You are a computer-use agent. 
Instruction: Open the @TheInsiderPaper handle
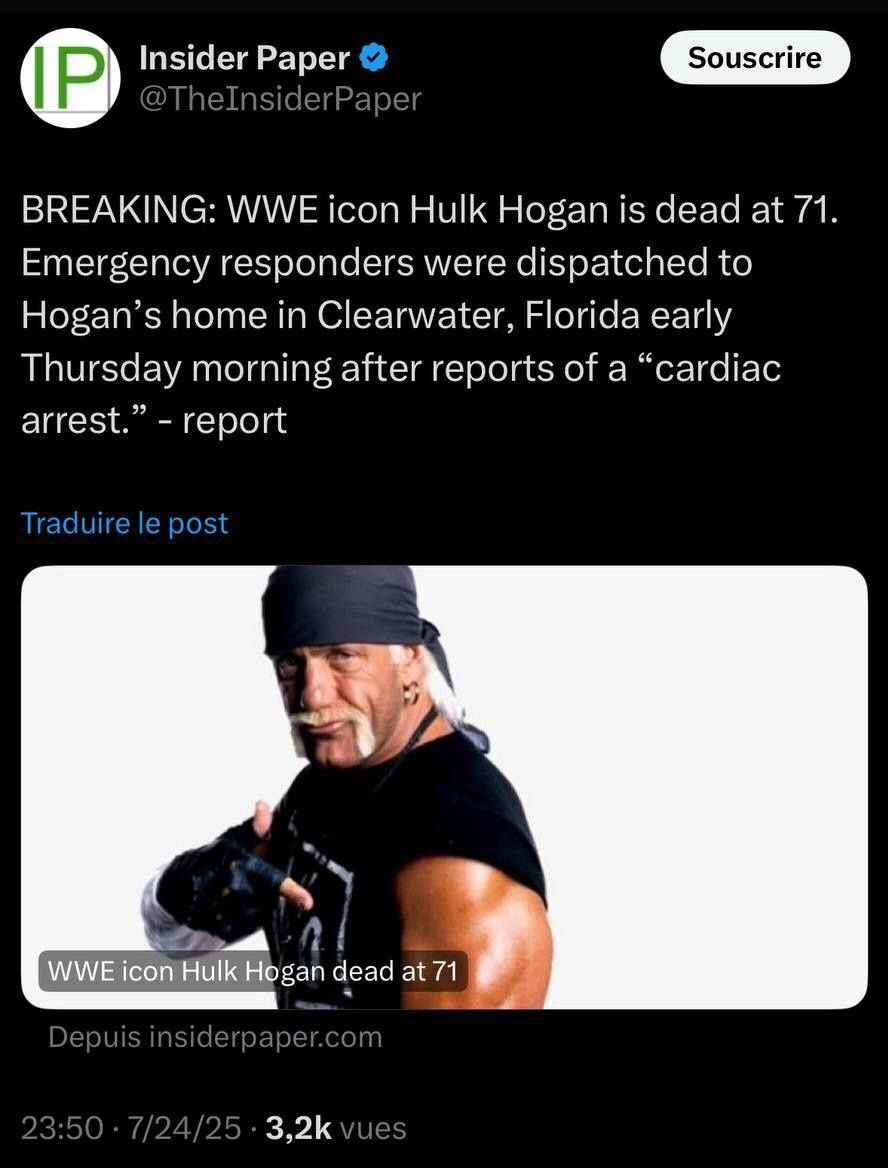280,98
